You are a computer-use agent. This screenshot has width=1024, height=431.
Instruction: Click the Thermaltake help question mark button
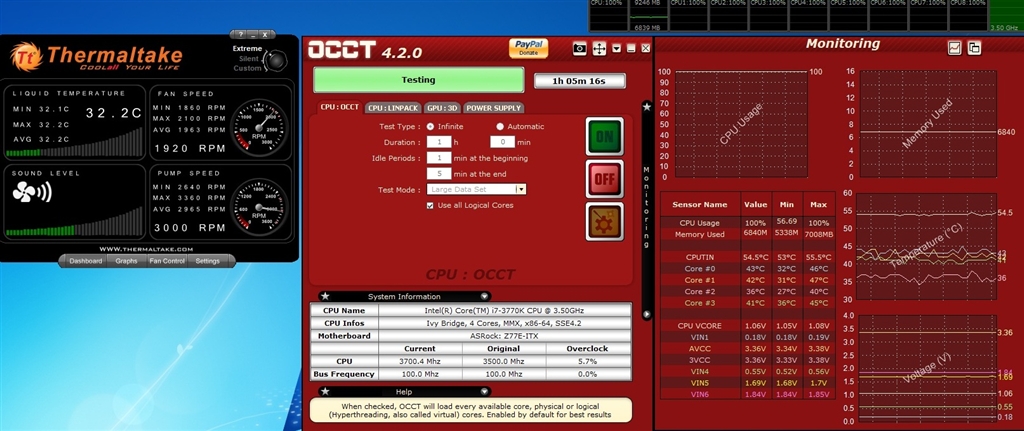pyautogui.click(x=240, y=34)
